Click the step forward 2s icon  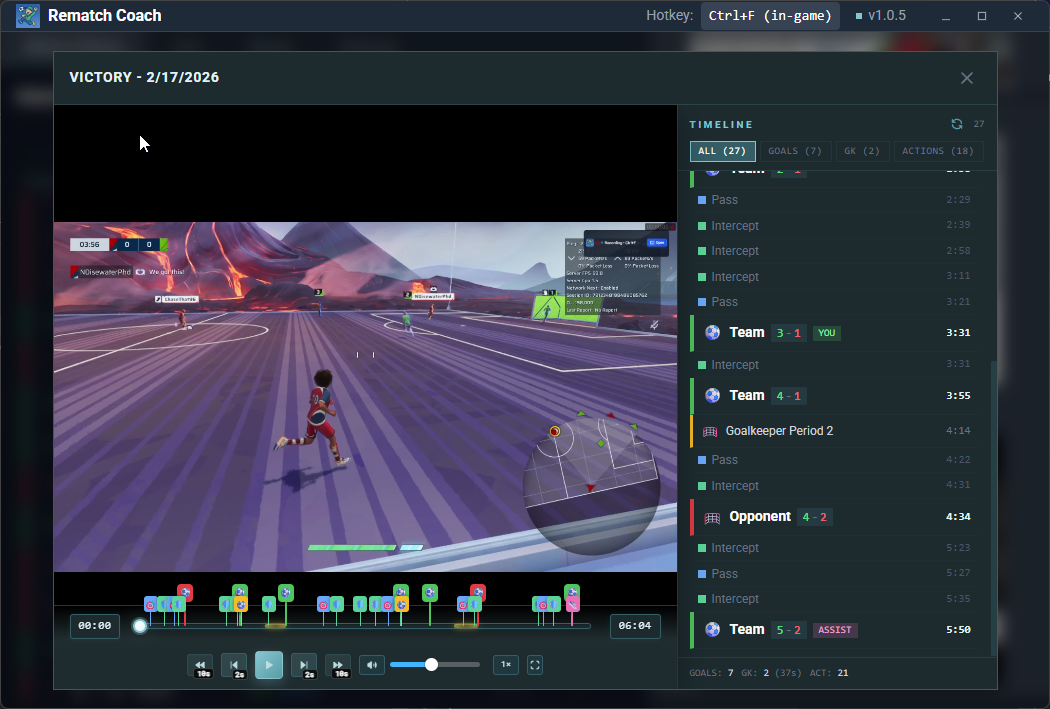point(304,665)
